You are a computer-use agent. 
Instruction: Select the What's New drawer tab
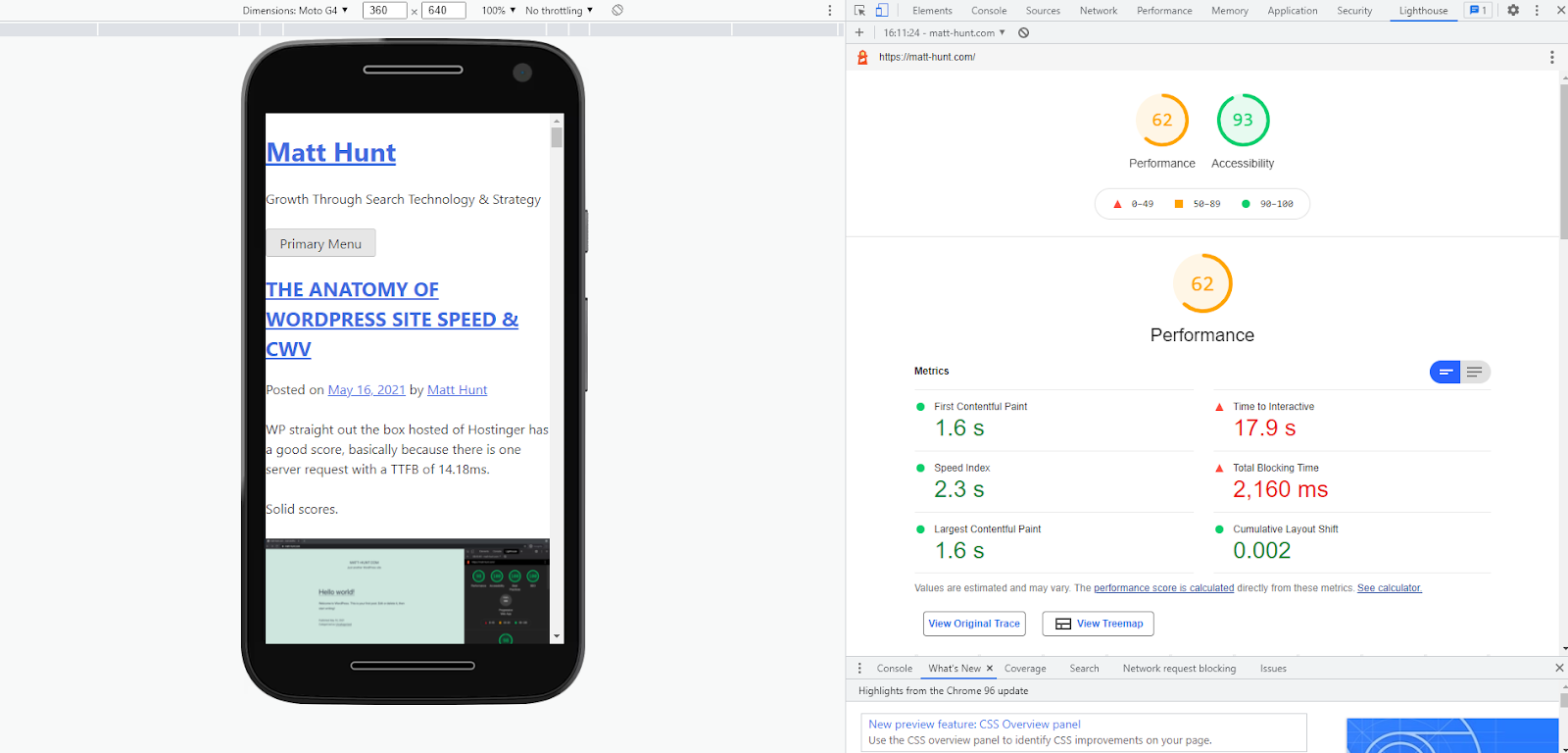click(955, 668)
